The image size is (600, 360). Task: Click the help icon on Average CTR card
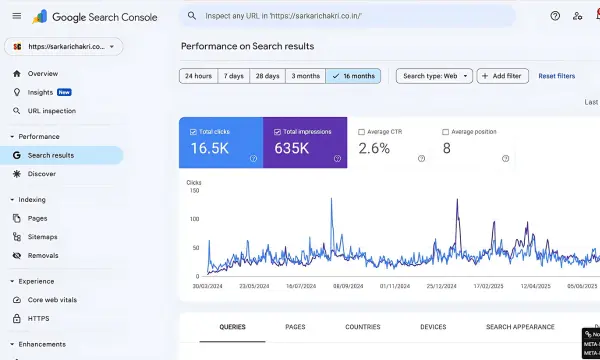pyautogui.click(x=421, y=158)
